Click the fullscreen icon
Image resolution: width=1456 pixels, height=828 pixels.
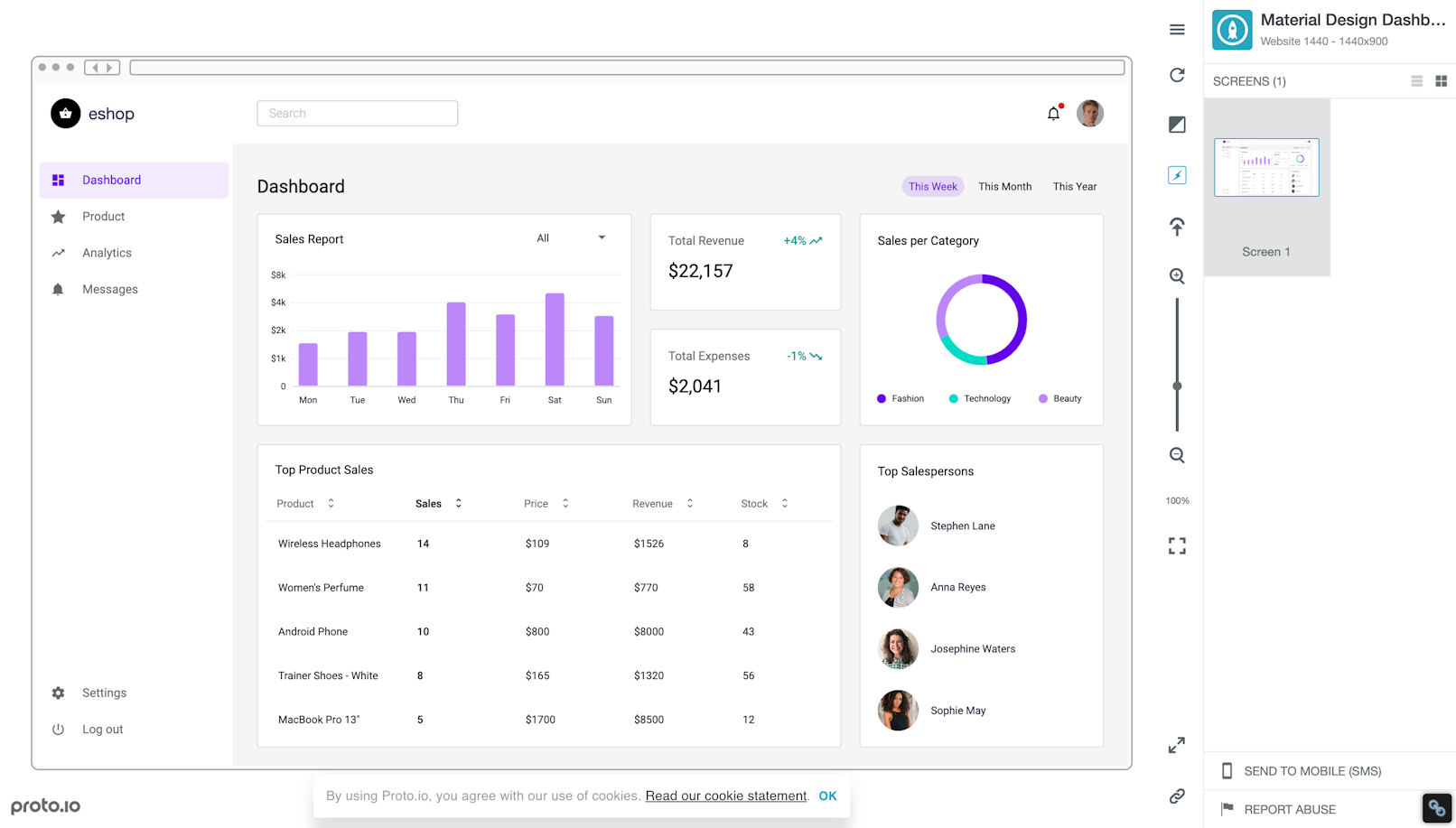1177,545
